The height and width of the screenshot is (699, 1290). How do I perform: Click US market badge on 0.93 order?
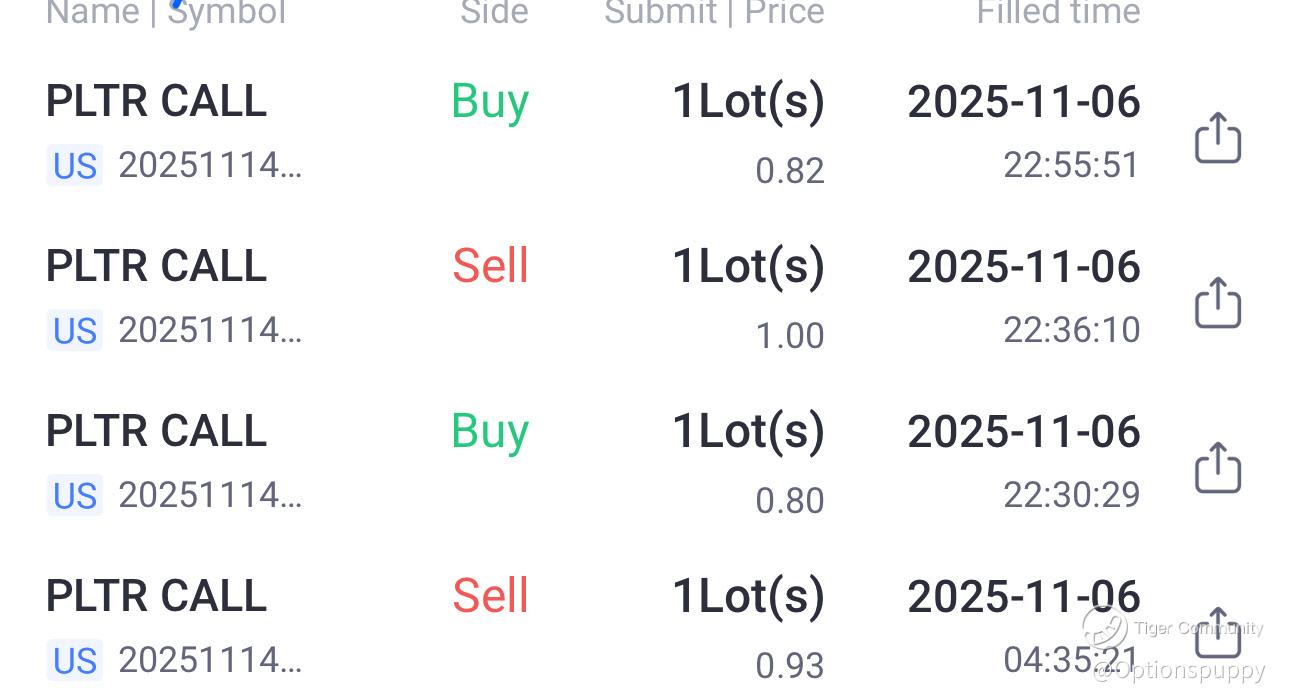coord(75,661)
